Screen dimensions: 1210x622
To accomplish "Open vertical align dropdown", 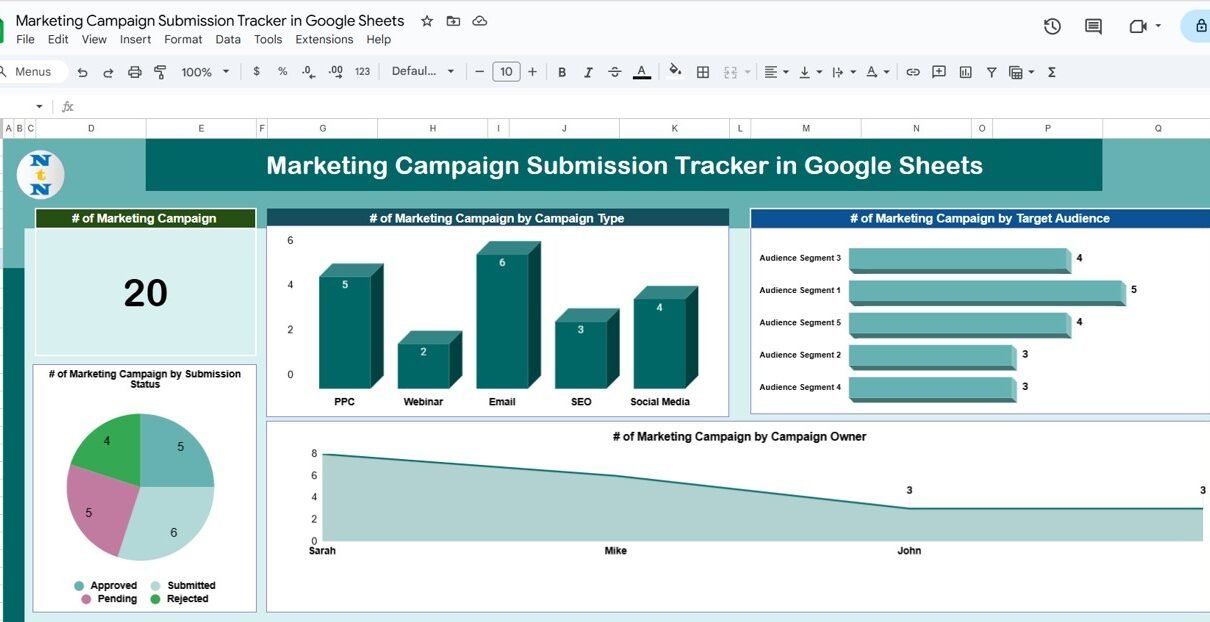I will [810, 72].
